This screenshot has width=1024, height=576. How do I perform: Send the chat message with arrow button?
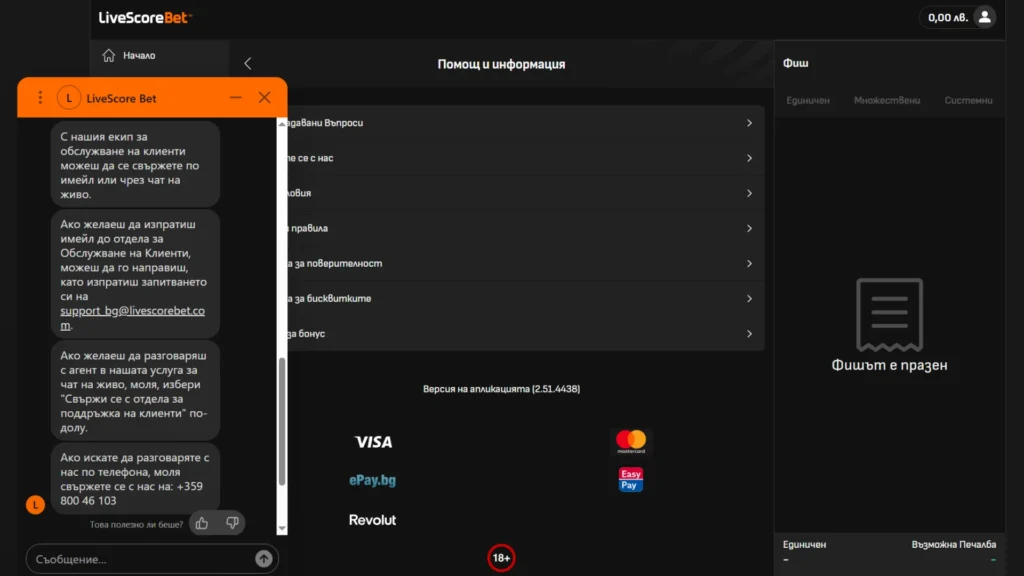(x=264, y=559)
